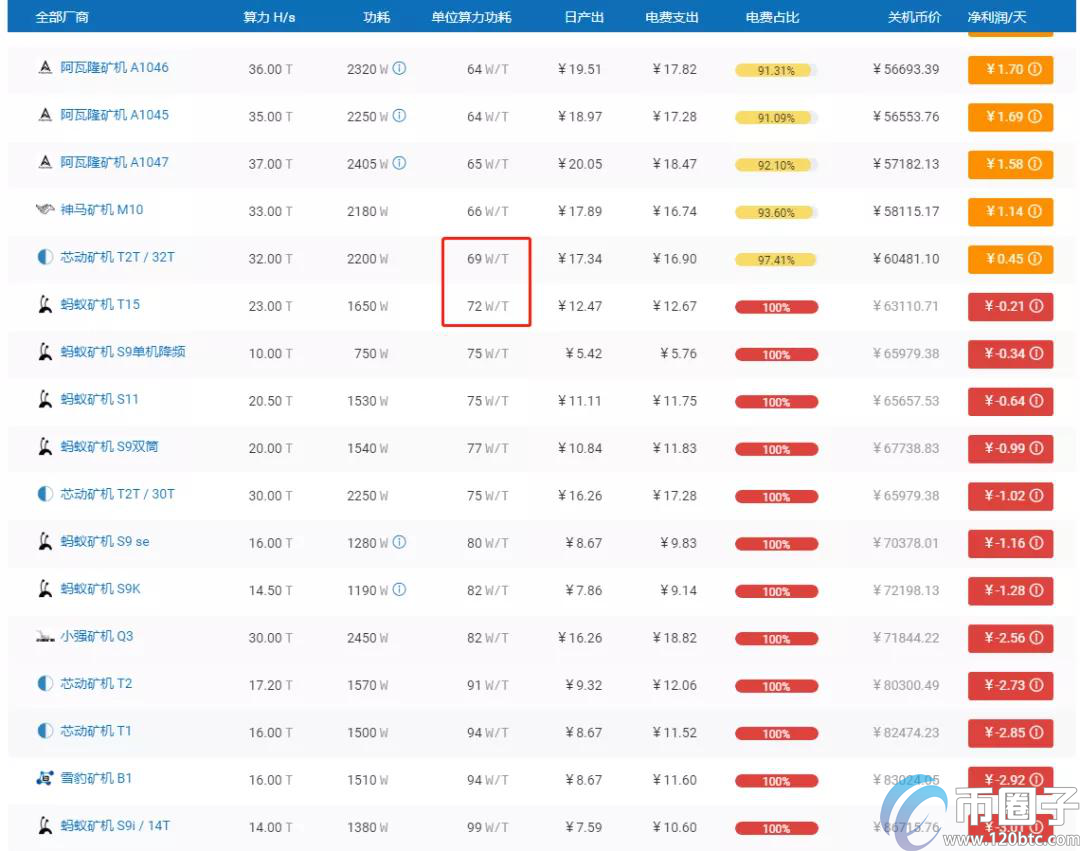Sort by the 关机币价 column header
This screenshot has width=1080, height=851.
[913, 17]
